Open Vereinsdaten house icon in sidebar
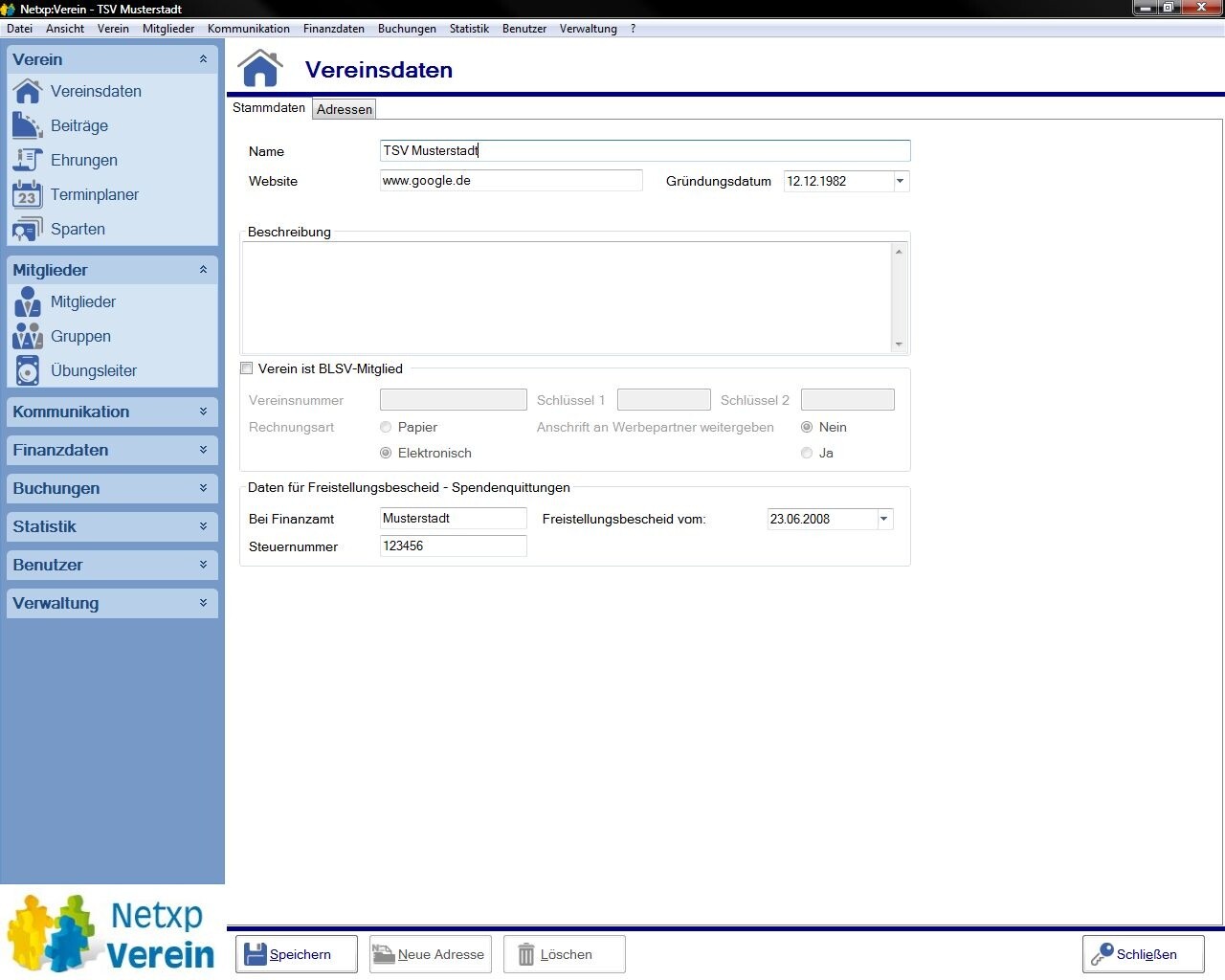Screen dimensions: 1225x980 pos(28,91)
